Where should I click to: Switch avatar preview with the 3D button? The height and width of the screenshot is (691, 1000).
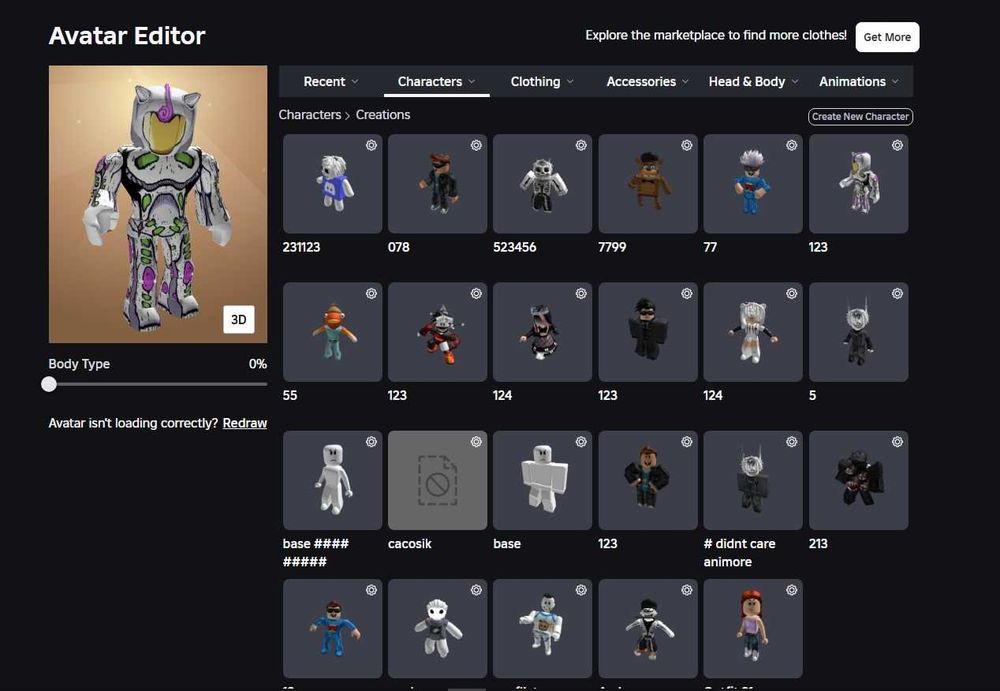239,320
